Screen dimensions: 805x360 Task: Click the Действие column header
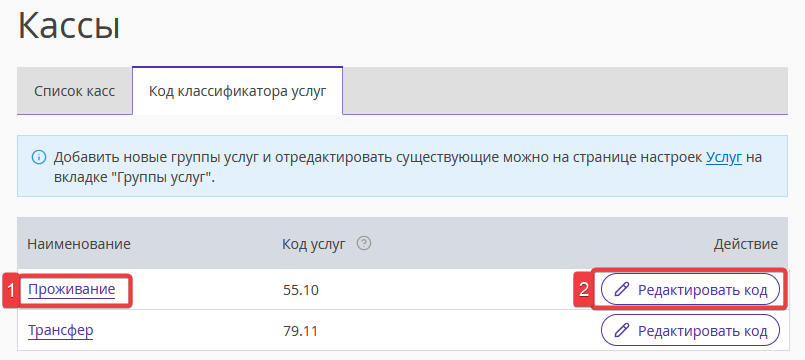click(x=745, y=244)
